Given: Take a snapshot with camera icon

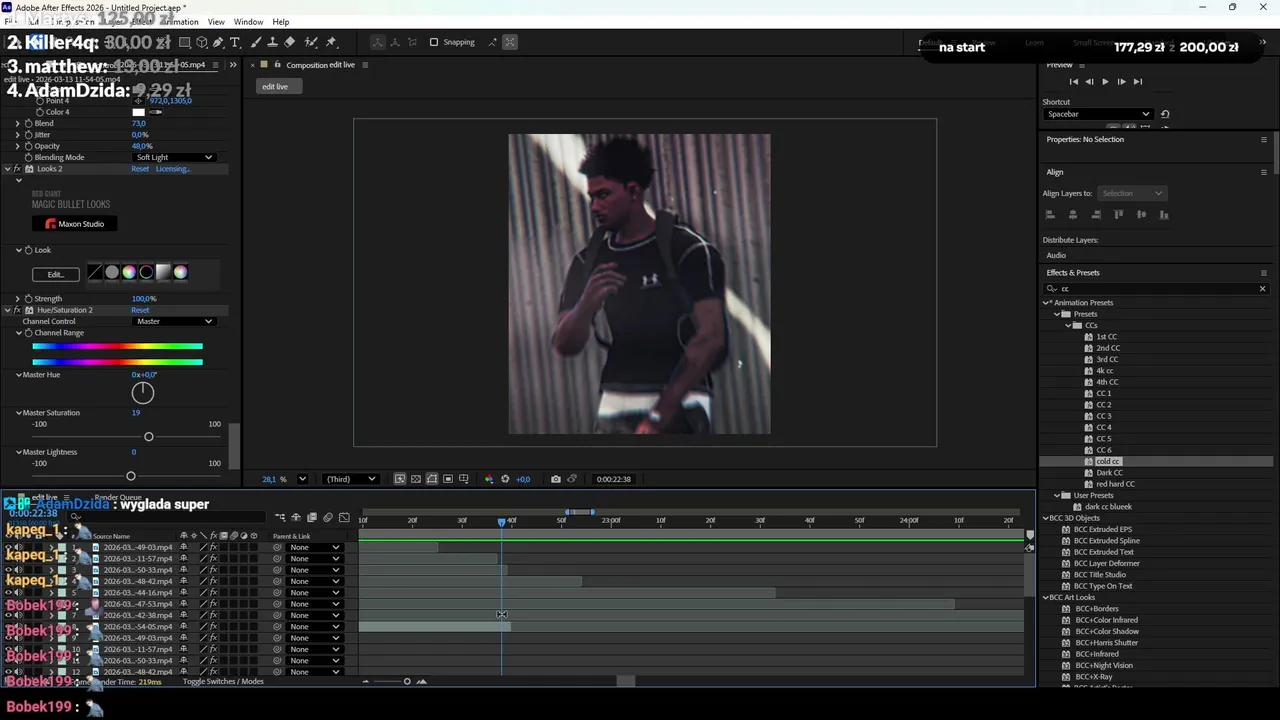Looking at the screenshot, I should coord(556,479).
